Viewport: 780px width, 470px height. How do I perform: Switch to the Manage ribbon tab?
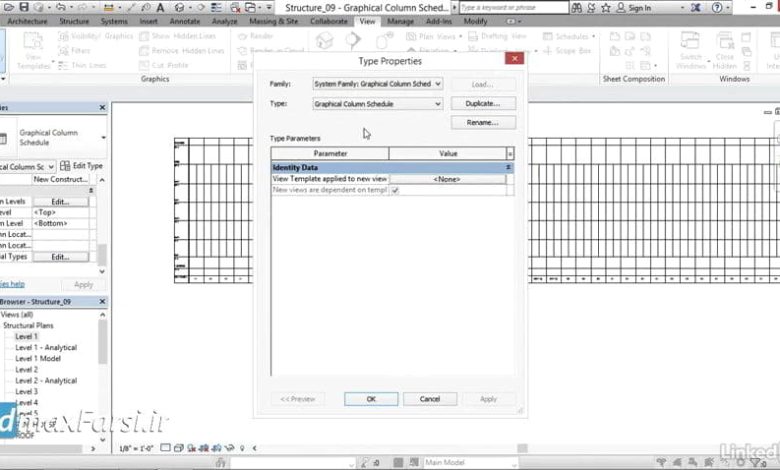coord(400,21)
